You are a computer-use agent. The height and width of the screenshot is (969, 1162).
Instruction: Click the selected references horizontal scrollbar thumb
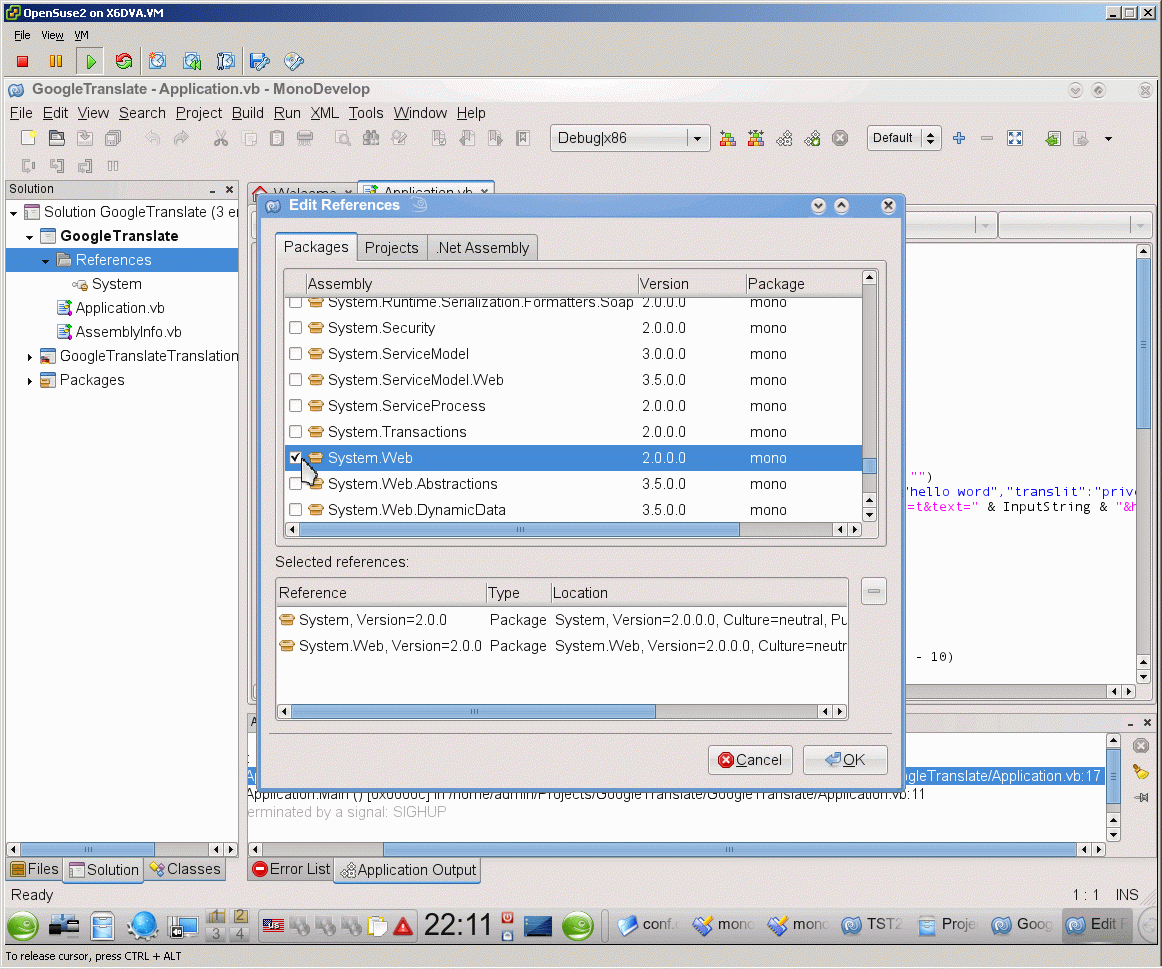[x=474, y=711]
